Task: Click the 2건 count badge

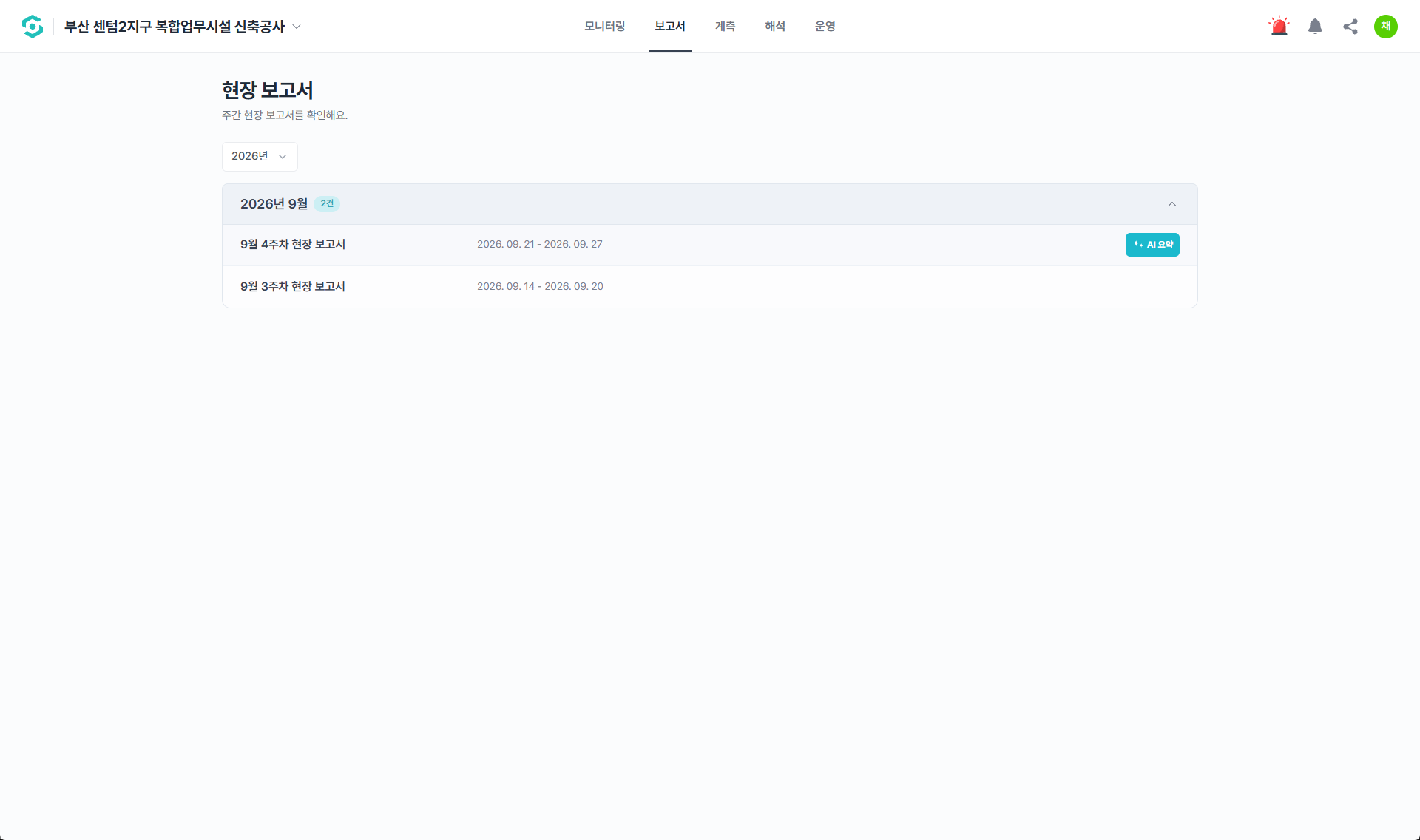Action: (x=327, y=204)
